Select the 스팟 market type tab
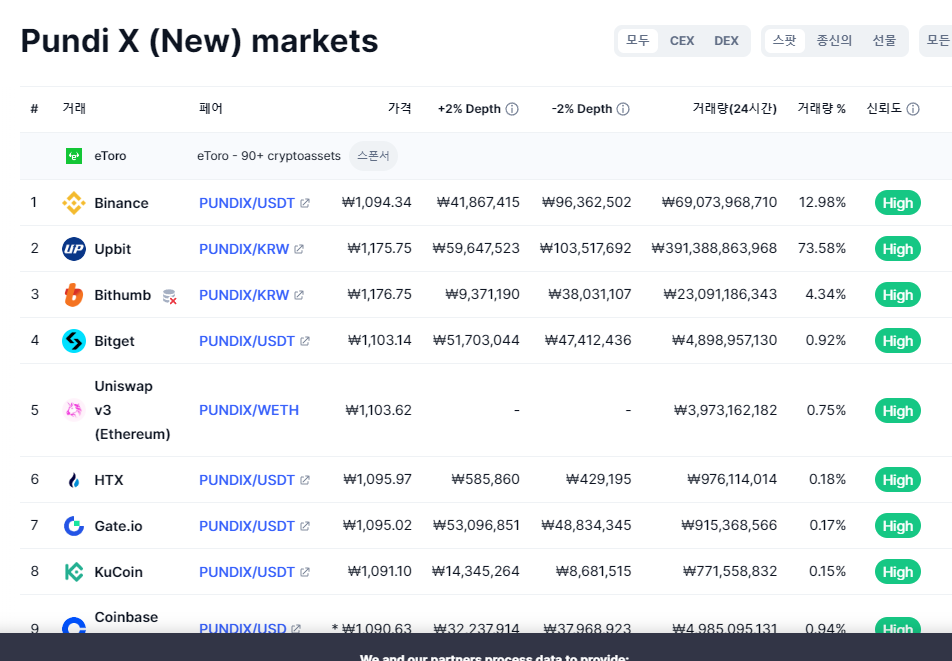The width and height of the screenshot is (952, 661). pos(784,41)
